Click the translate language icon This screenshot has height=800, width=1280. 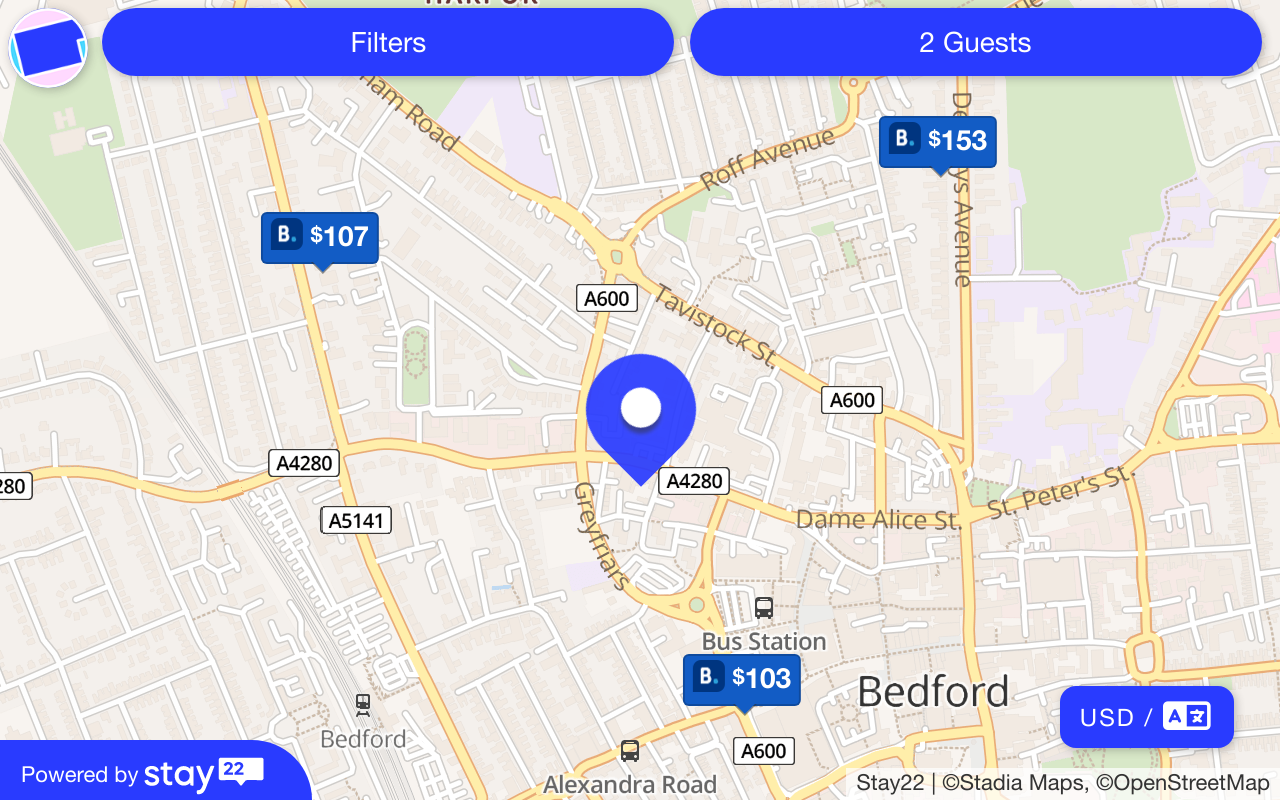[x=1187, y=716]
